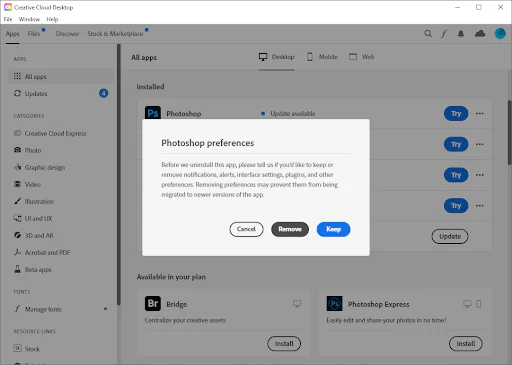
Task: Click the Installed section heading
Action: point(150,87)
